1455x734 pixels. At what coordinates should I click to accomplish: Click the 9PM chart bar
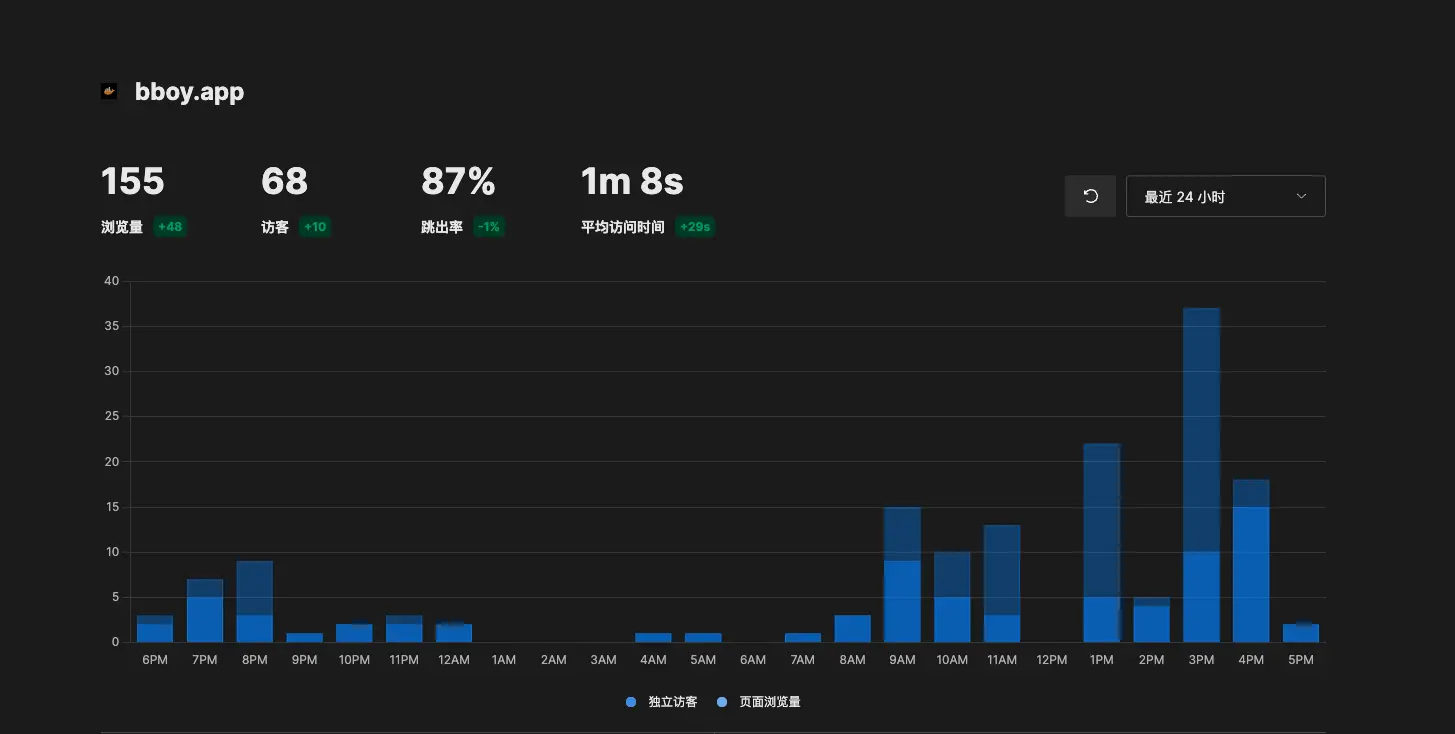coord(304,637)
